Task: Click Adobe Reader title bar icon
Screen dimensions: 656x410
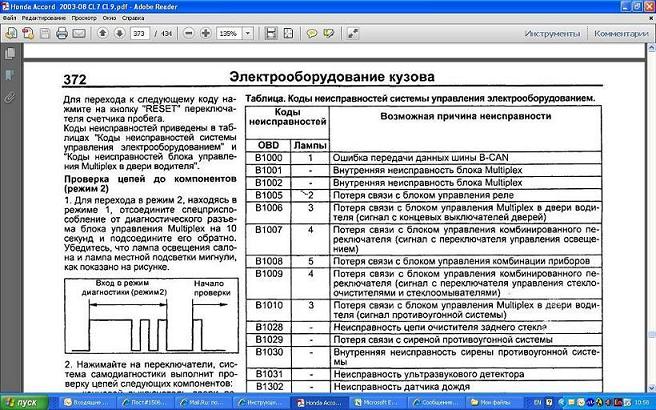Action: (x=5, y=7)
